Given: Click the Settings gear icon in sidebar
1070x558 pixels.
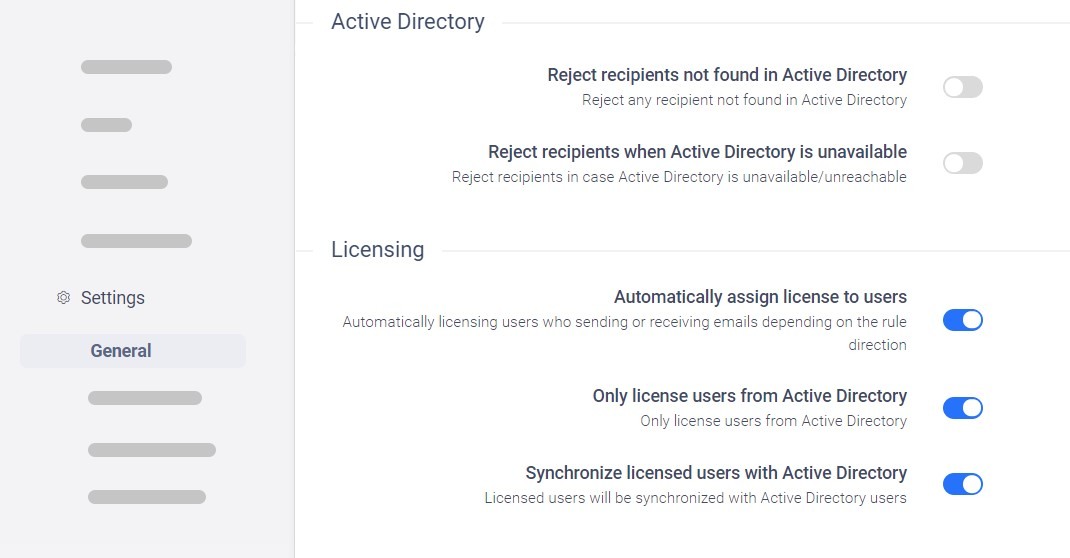Looking at the screenshot, I should click(63, 297).
